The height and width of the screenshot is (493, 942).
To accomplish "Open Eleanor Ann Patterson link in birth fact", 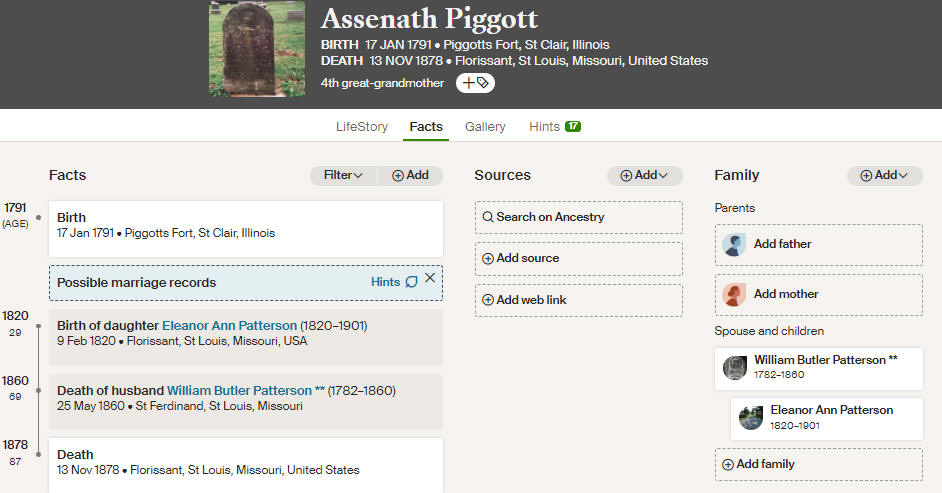I will pyautogui.click(x=229, y=325).
